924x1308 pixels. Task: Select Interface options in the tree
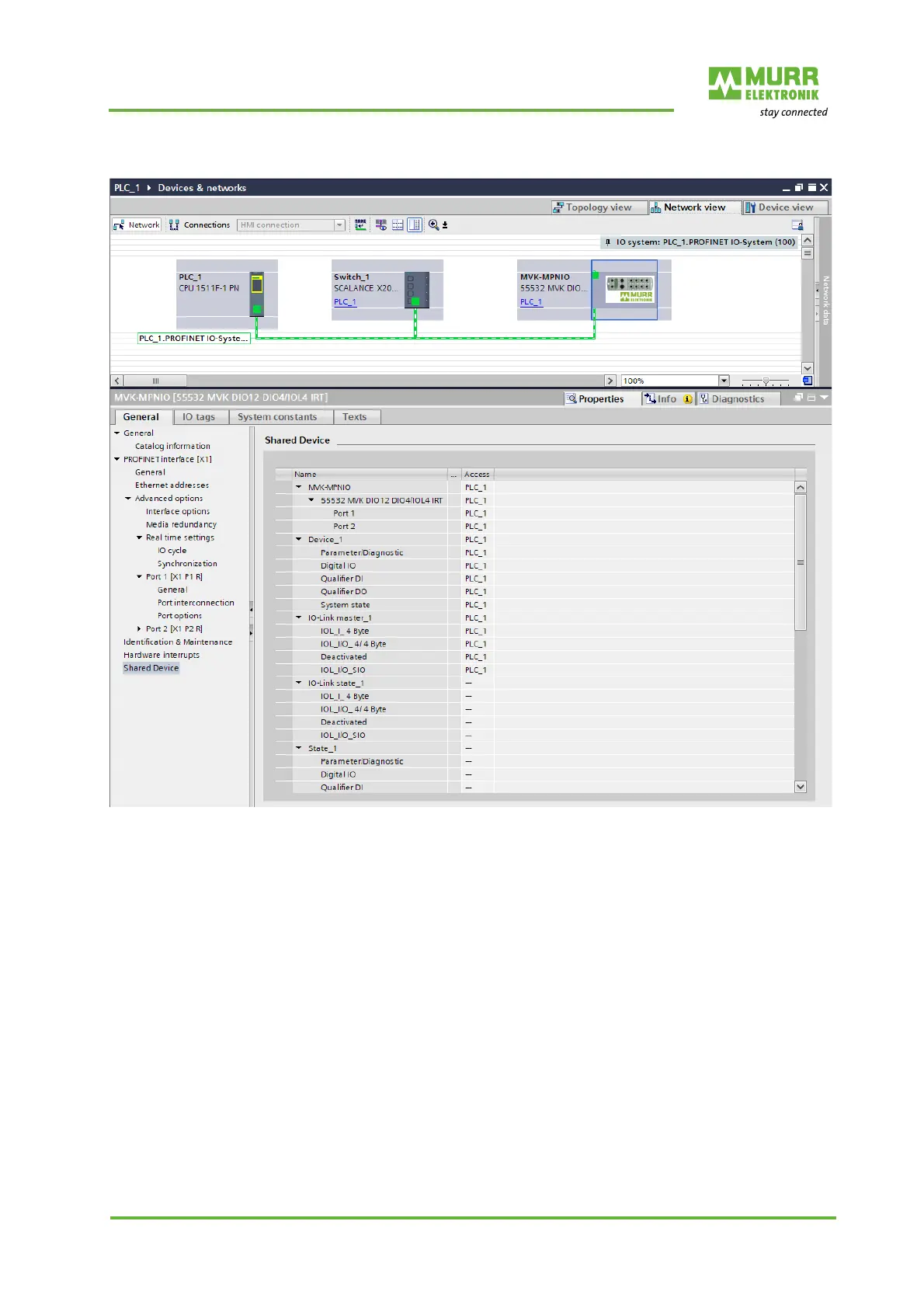point(178,512)
